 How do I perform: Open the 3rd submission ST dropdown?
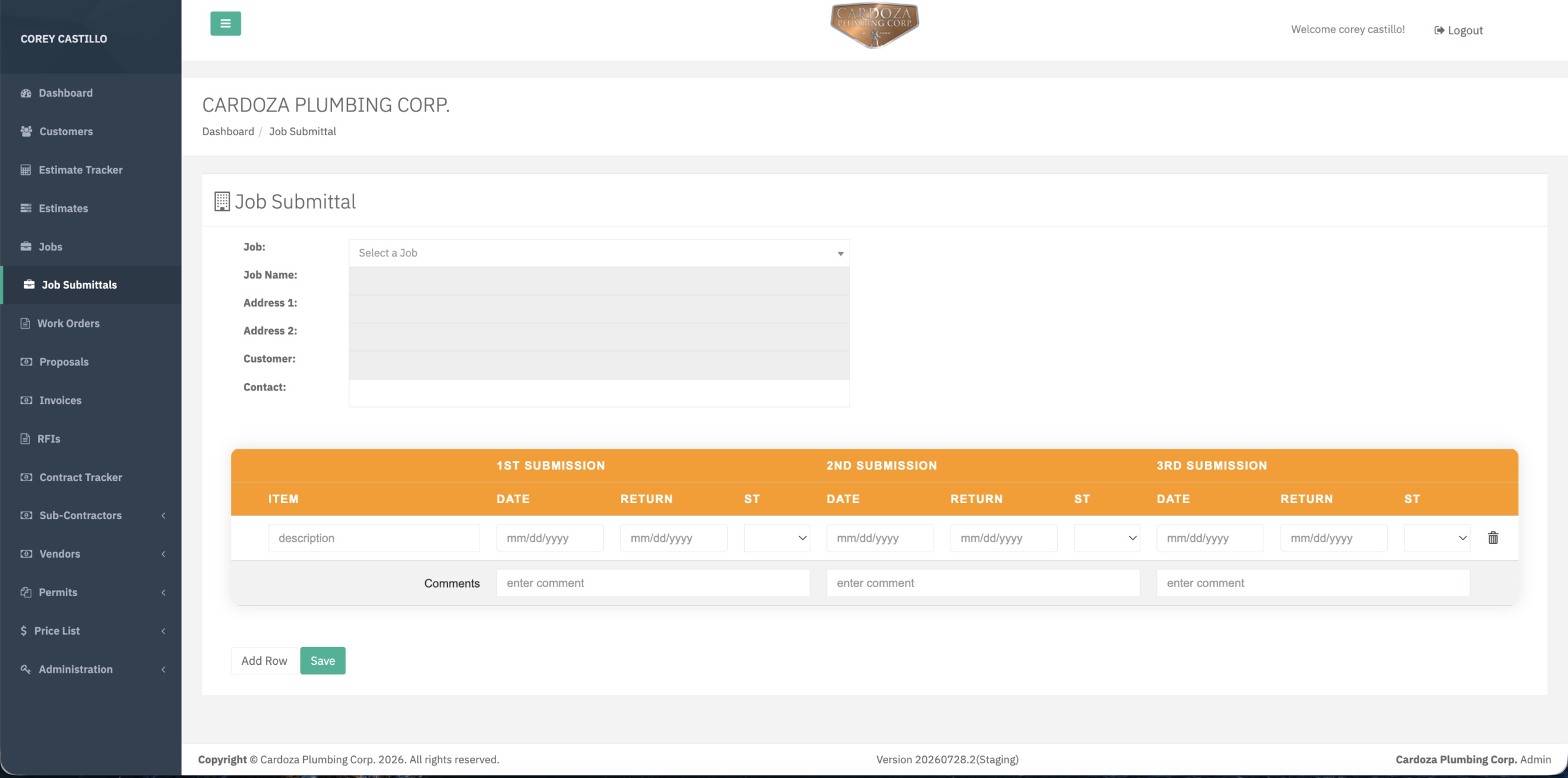pyautogui.click(x=1437, y=538)
